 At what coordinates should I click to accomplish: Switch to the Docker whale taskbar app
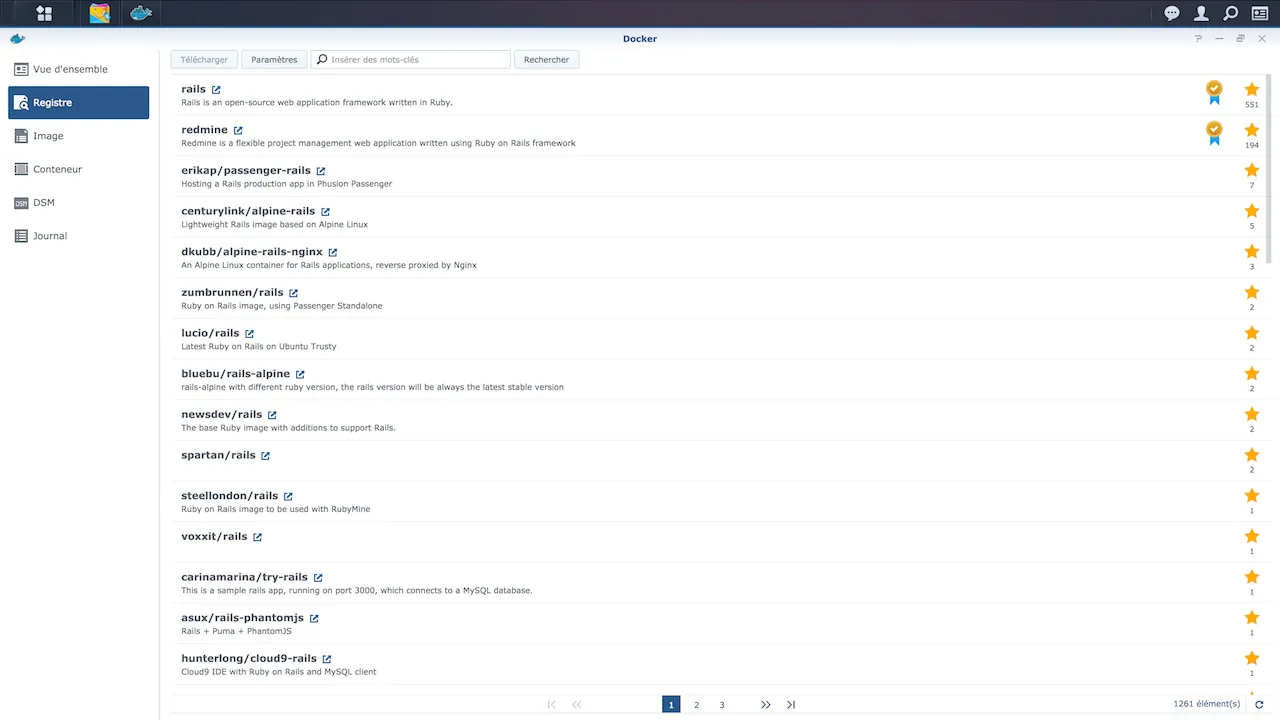[141, 13]
